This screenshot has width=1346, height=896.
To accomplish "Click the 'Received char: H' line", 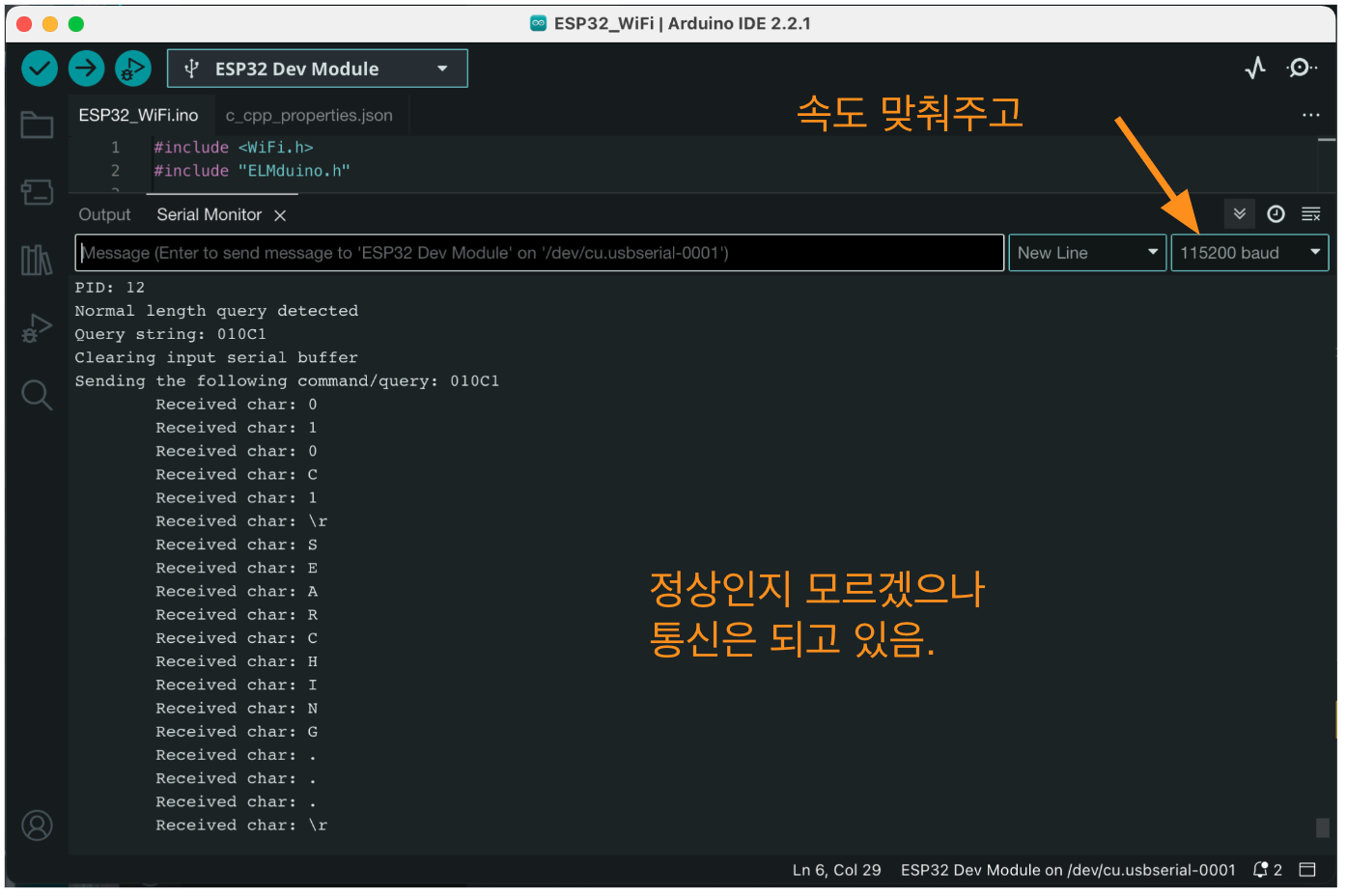I will 237,661.
